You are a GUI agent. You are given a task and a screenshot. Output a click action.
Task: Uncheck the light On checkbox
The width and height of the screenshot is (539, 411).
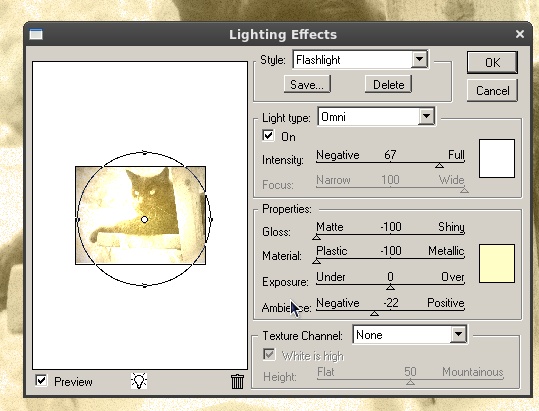tap(268, 135)
